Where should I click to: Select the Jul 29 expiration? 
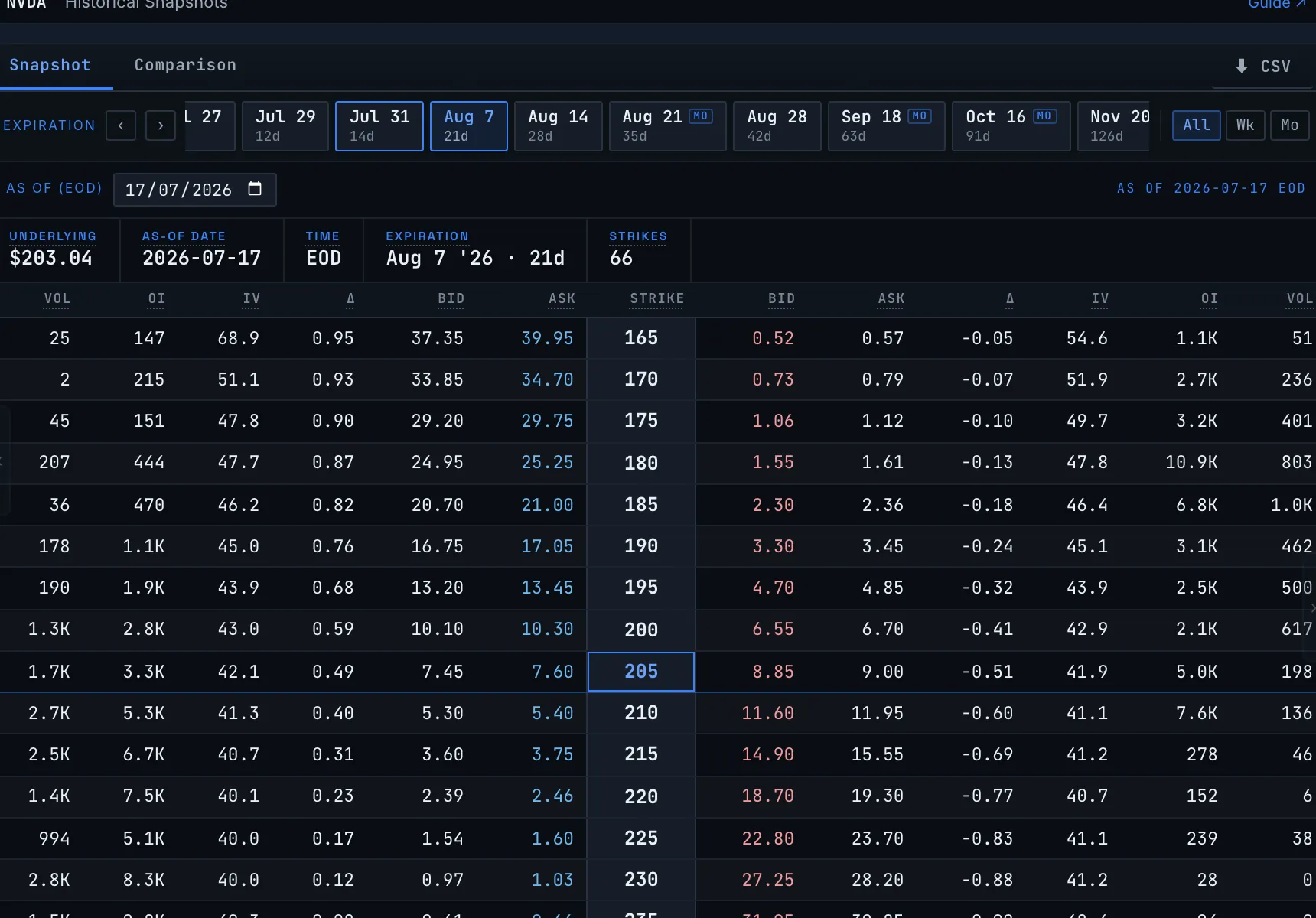[285, 125]
